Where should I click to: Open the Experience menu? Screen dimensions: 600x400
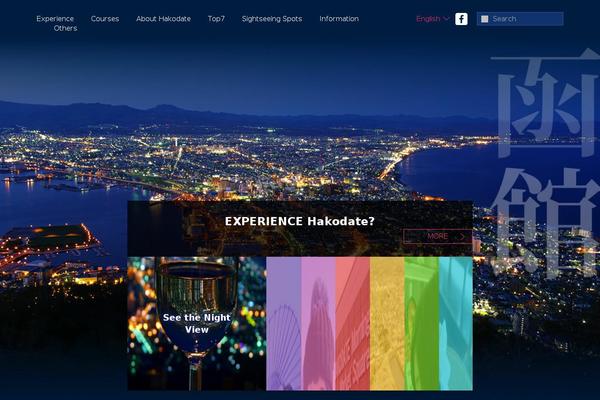(55, 19)
